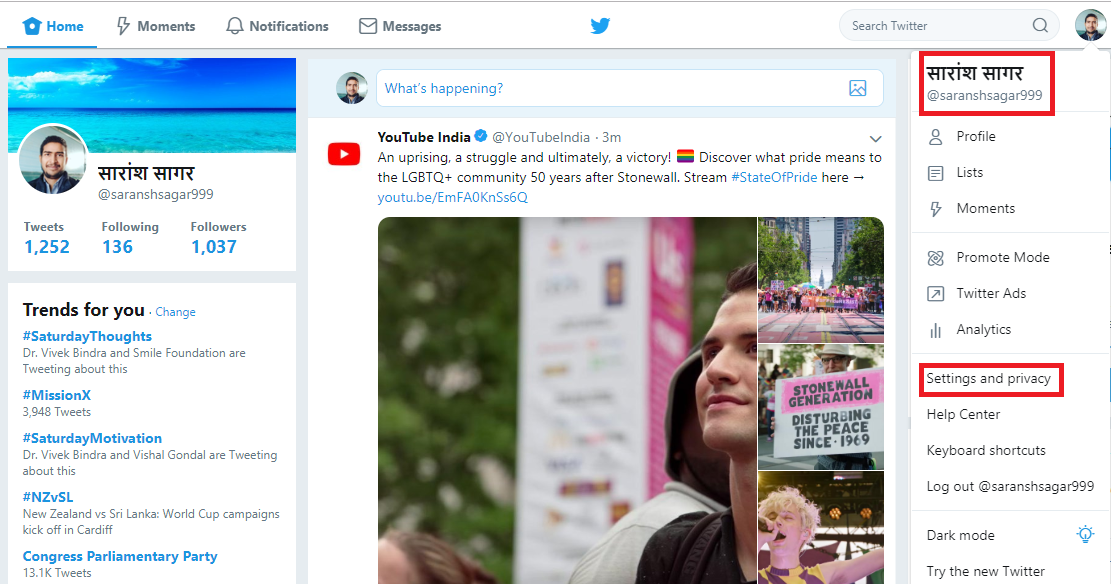Click the Profile person icon in the menu
The width and height of the screenshot is (1111, 584).
coord(935,137)
